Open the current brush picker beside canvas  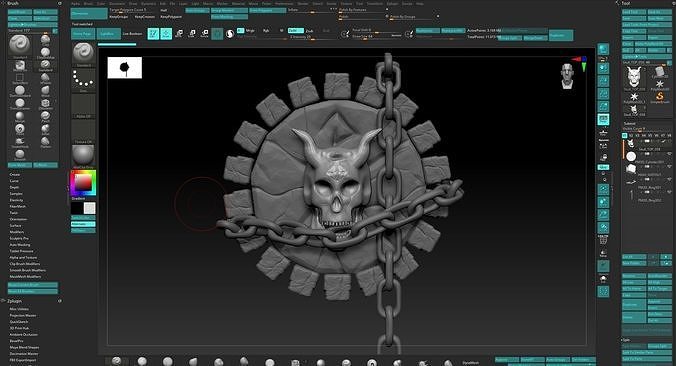[83, 53]
